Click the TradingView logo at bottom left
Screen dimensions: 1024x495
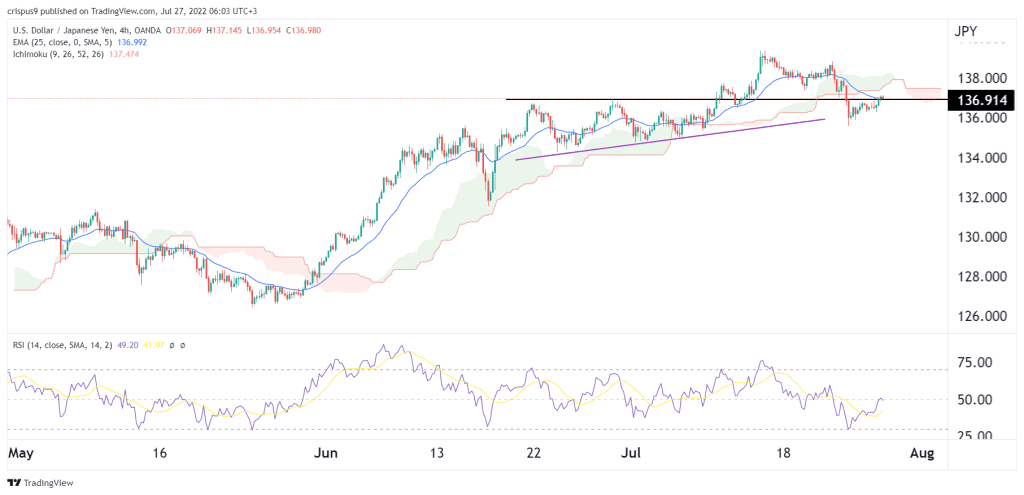tap(40, 483)
